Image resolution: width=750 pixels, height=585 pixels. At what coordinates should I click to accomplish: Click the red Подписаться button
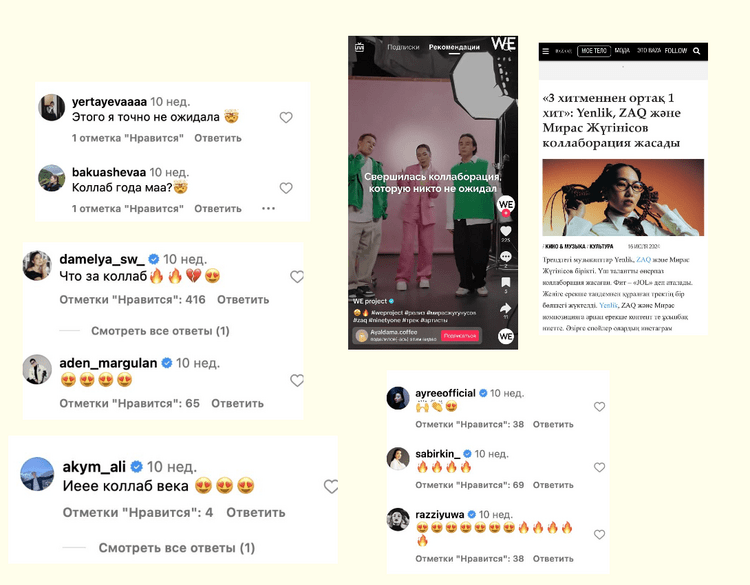click(460, 336)
